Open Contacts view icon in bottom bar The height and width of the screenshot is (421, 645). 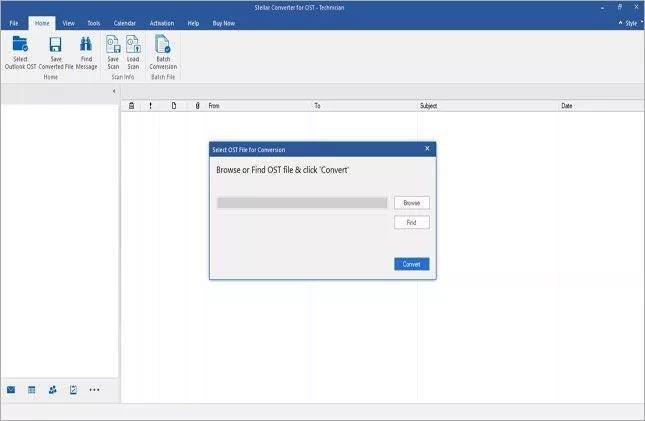click(x=52, y=389)
